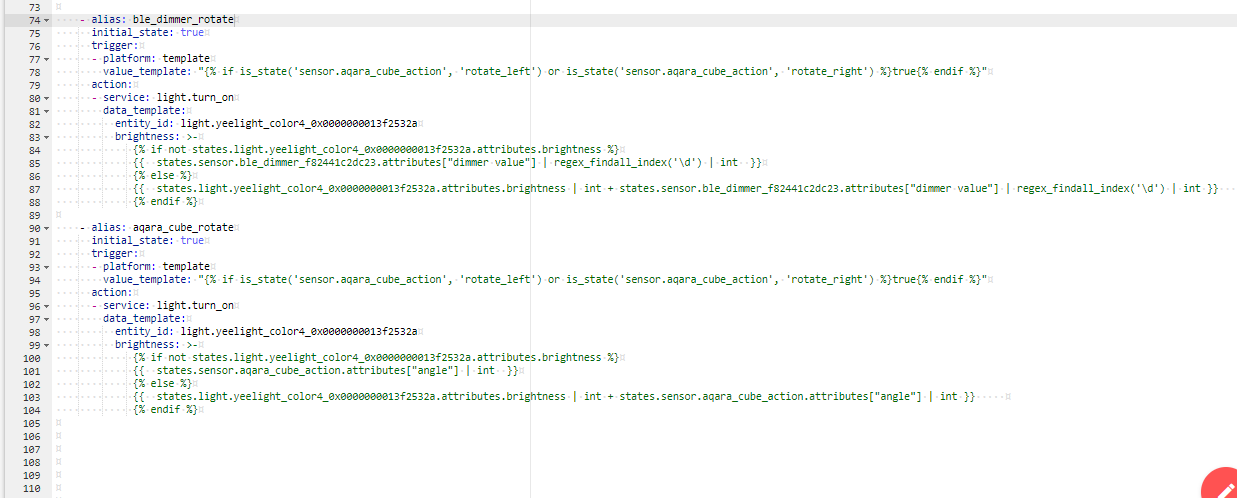
Task: Click 'rotate_right' string on line 78
Action: pyautogui.click(x=829, y=72)
